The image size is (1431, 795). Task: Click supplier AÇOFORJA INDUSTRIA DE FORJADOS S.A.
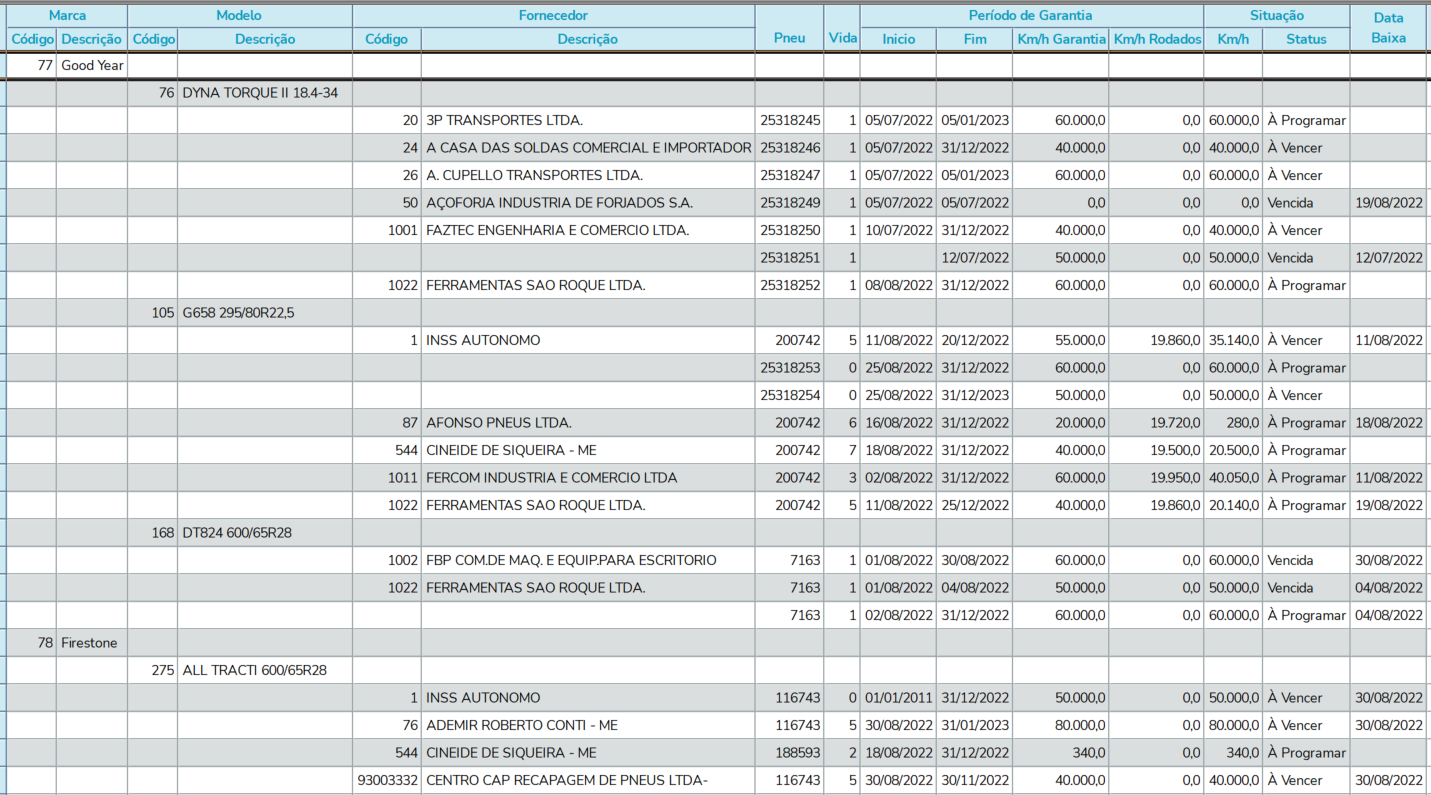[559, 203]
